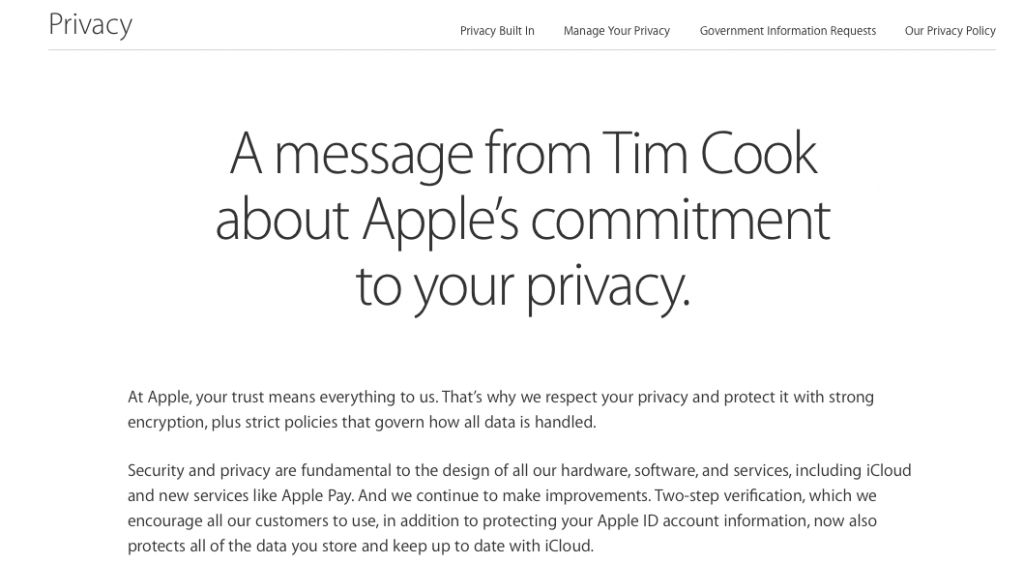Click the headline line "A message from Tim Cook"
The width and height of the screenshot is (1024, 563).
(x=522, y=155)
